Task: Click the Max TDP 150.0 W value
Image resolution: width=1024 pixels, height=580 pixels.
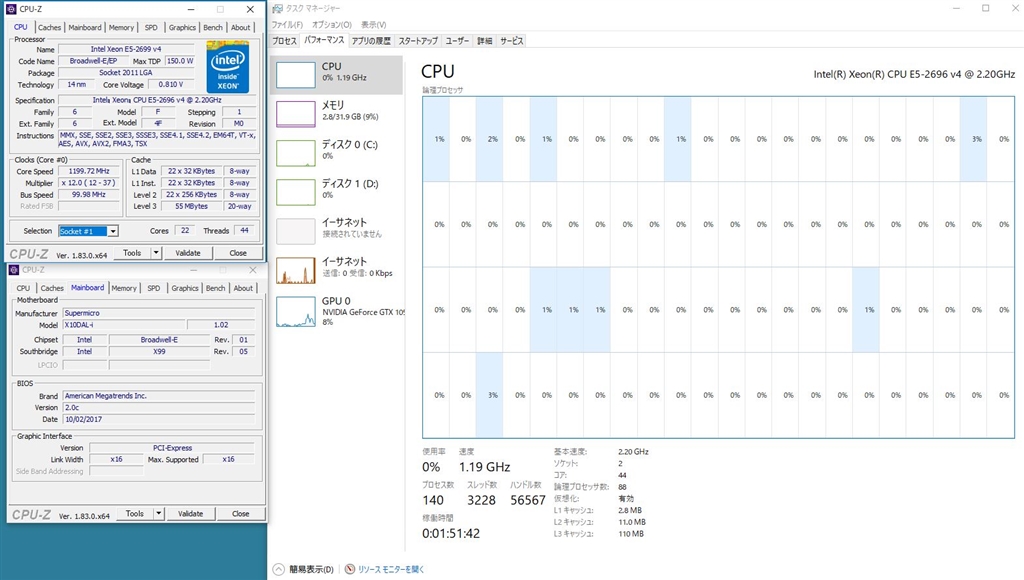Action: 180,61
